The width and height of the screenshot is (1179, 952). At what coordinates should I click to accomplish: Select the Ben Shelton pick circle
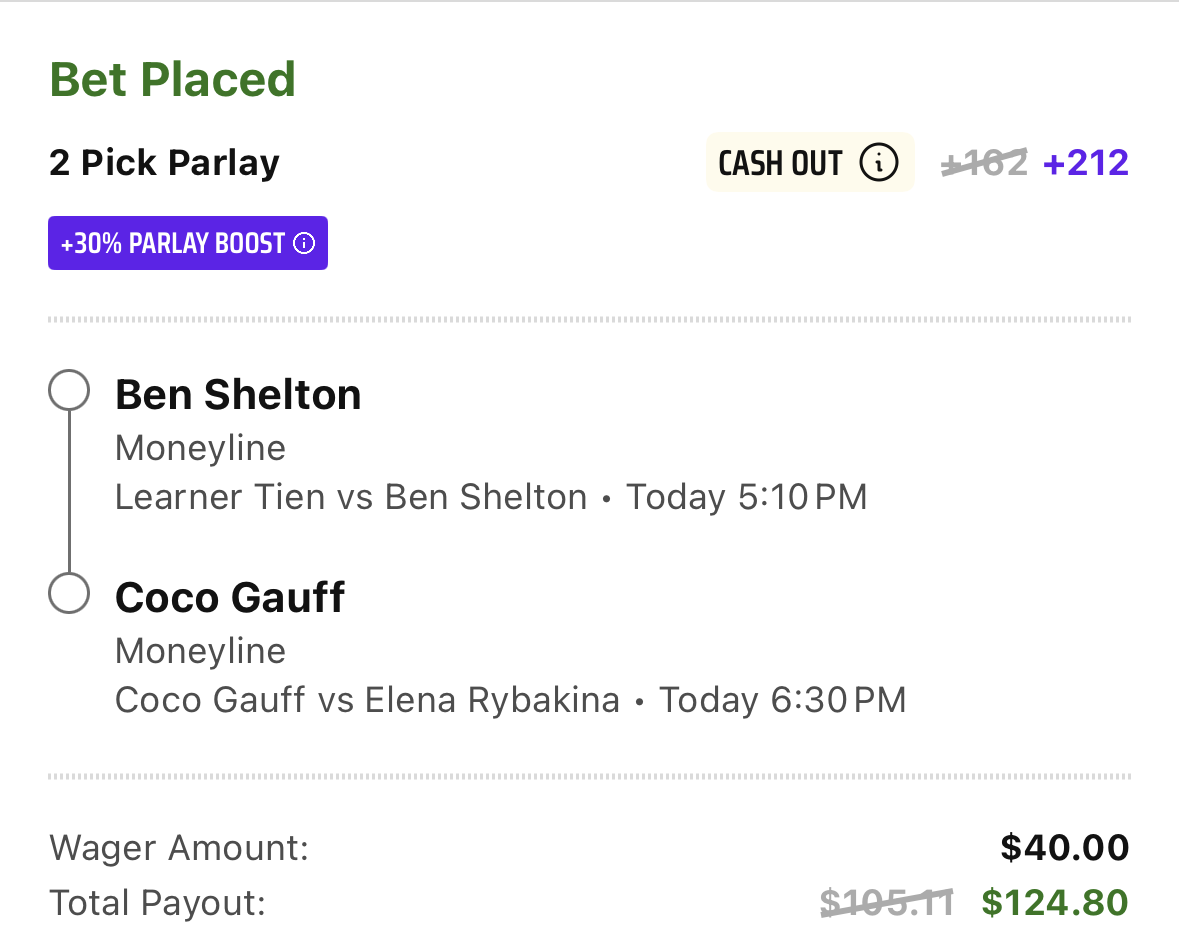click(69, 390)
